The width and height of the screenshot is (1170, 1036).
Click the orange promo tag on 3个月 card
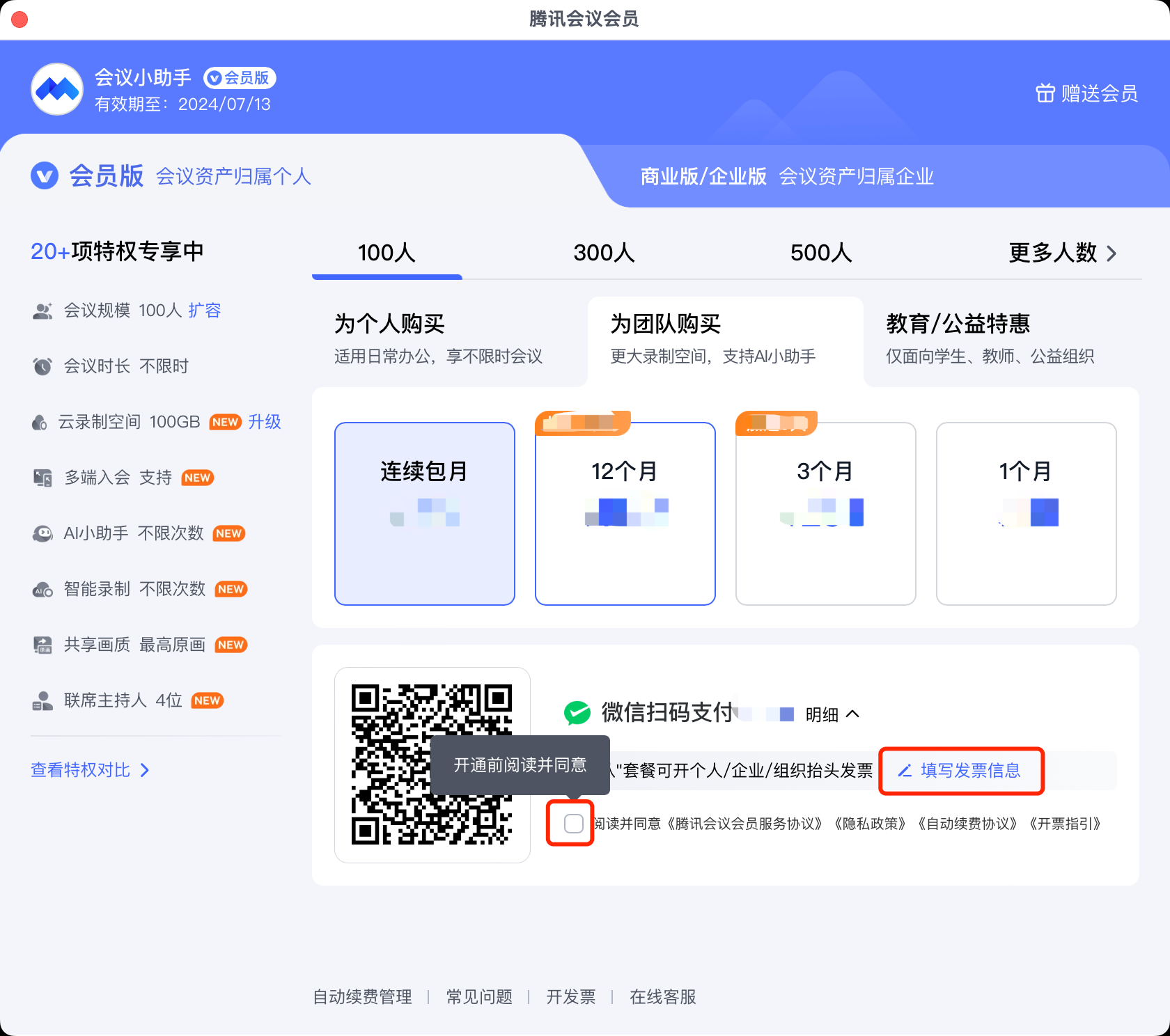tap(777, 423)
